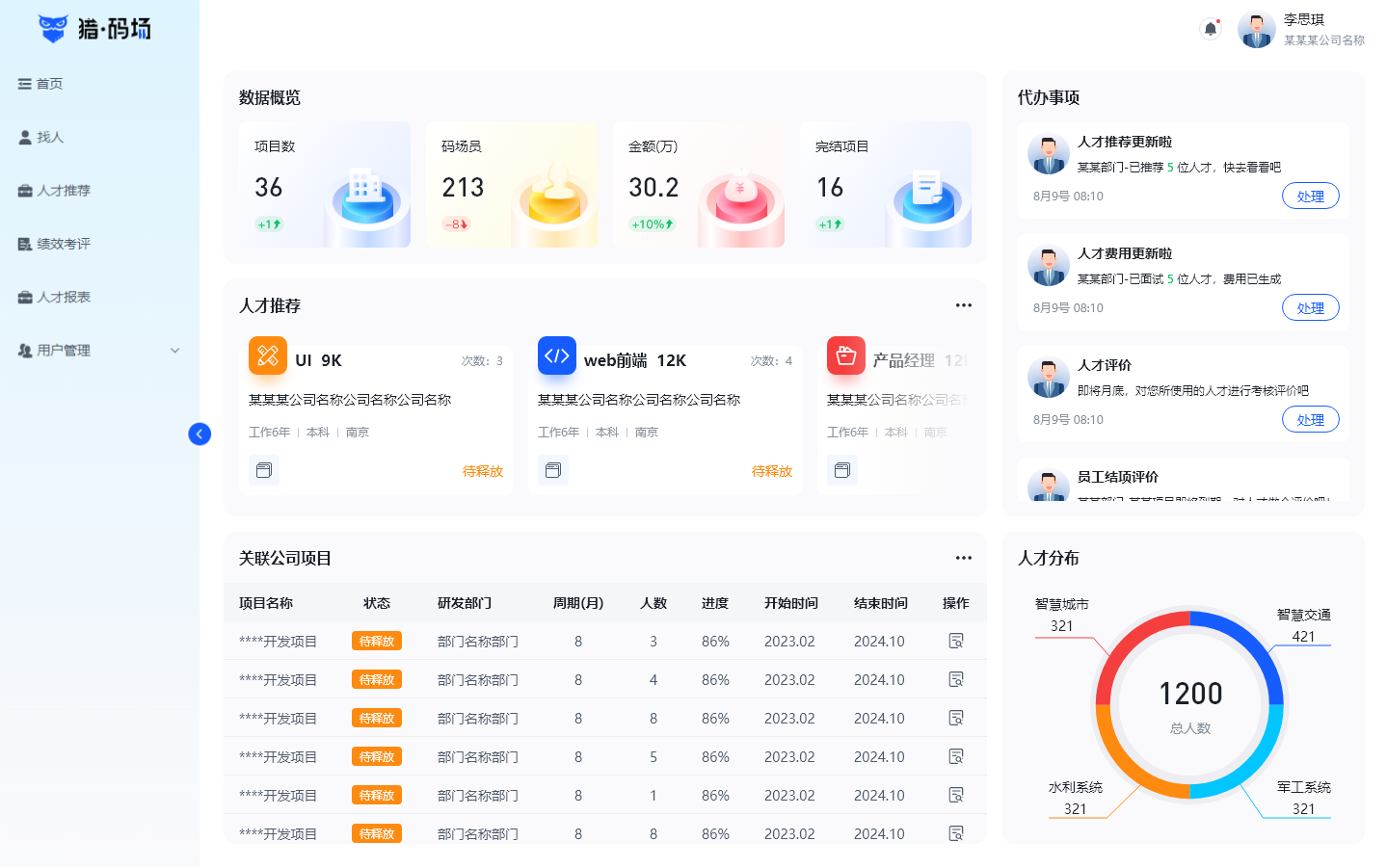1387x868 pixels.
Task: Click the user avatar of 李思琪
Action: (1256, 30)
